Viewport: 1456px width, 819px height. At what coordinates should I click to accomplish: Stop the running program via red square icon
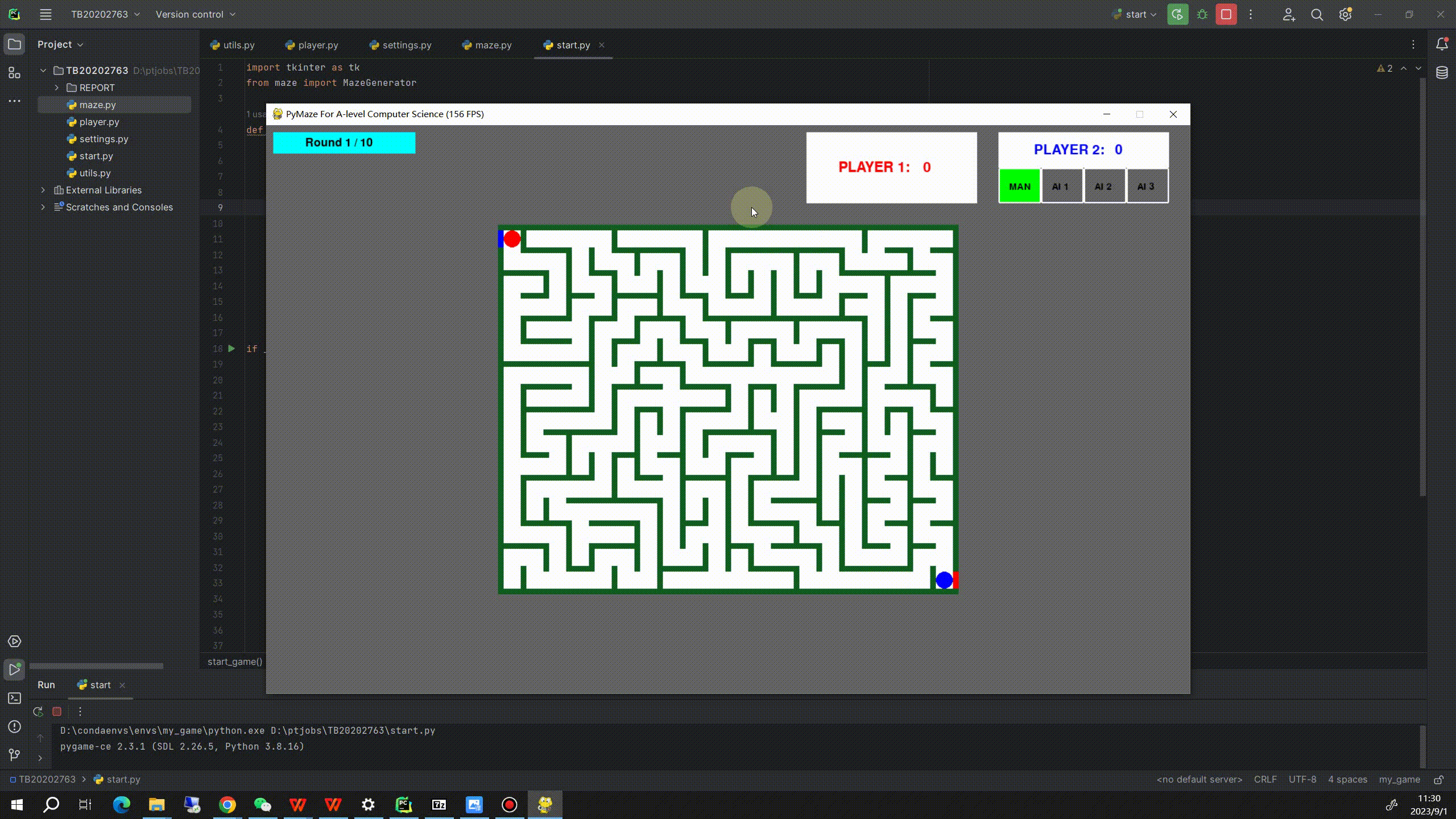[1226, 14]
